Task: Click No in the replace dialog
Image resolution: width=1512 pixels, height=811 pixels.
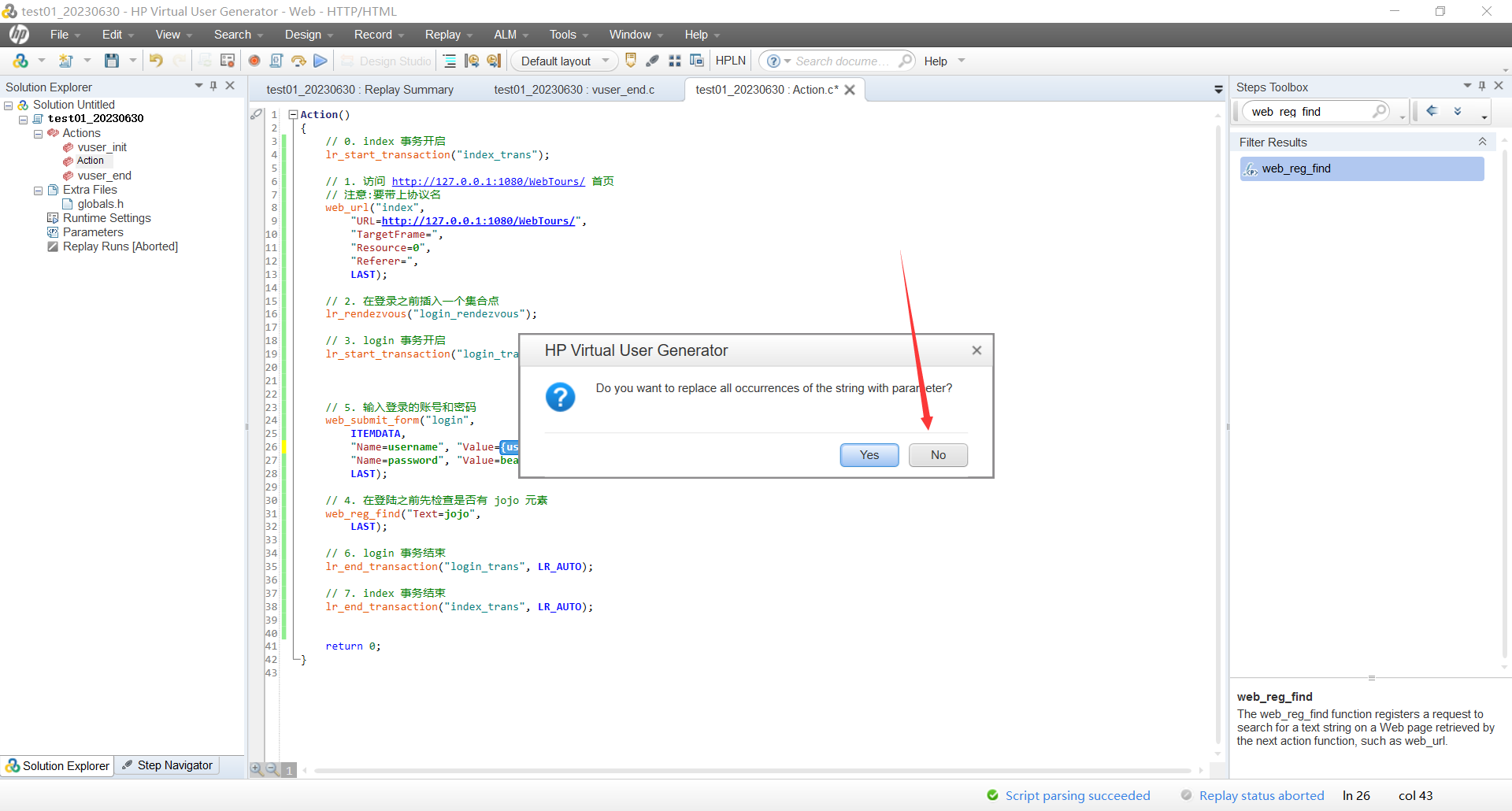Action: click(x=938, y=455)
